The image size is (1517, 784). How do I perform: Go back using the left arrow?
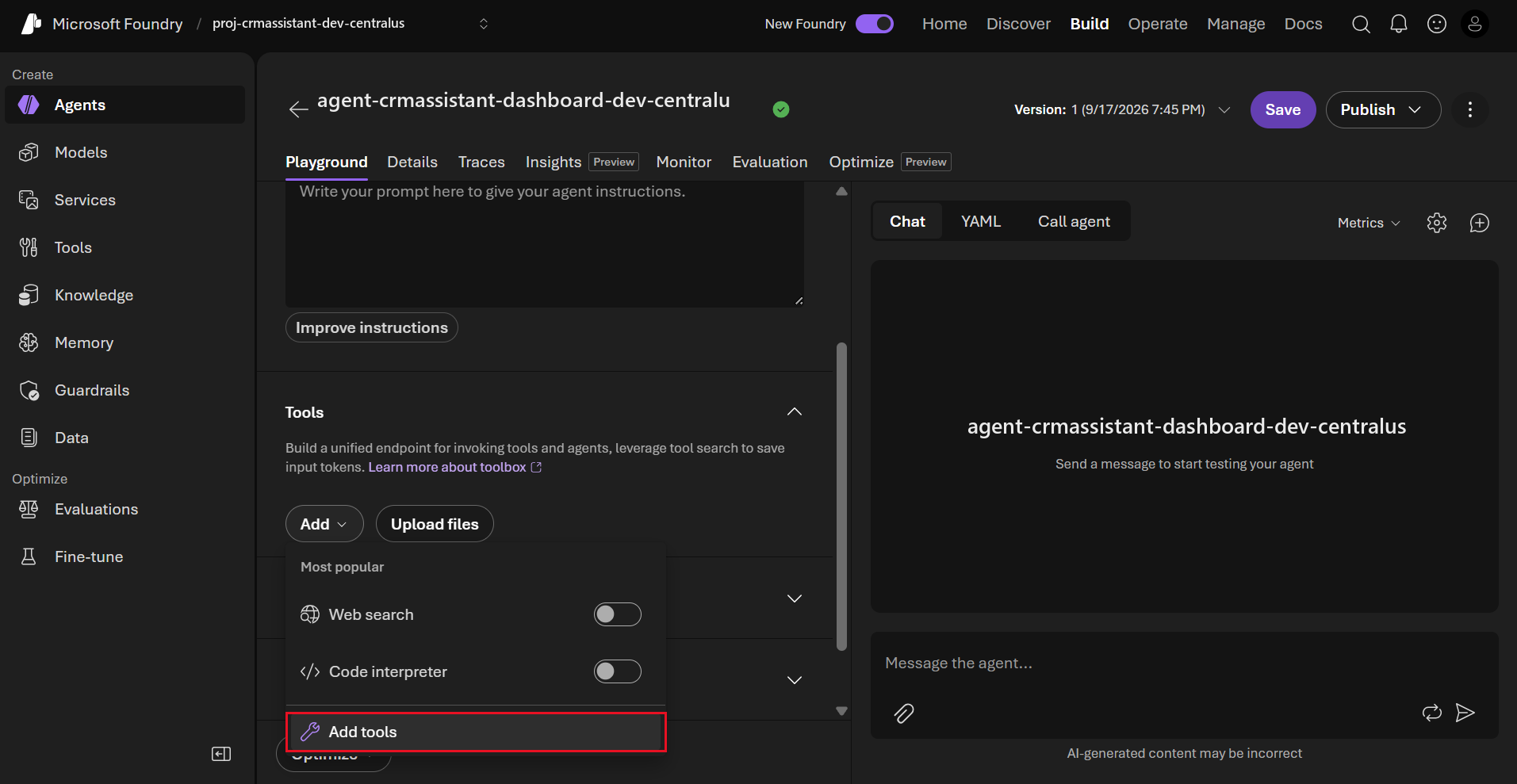298,109
